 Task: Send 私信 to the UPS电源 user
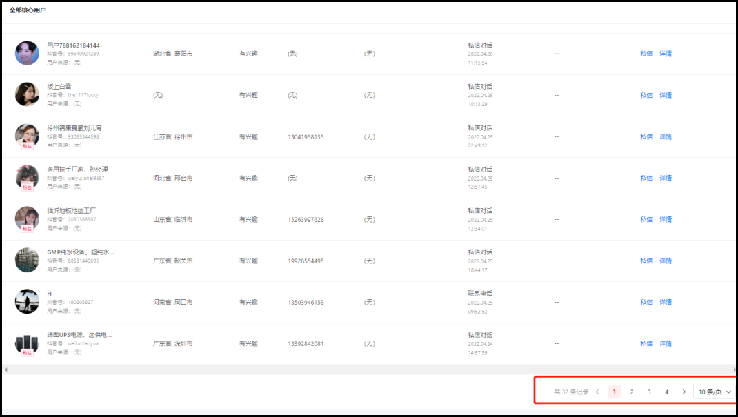tap(646, 344)
